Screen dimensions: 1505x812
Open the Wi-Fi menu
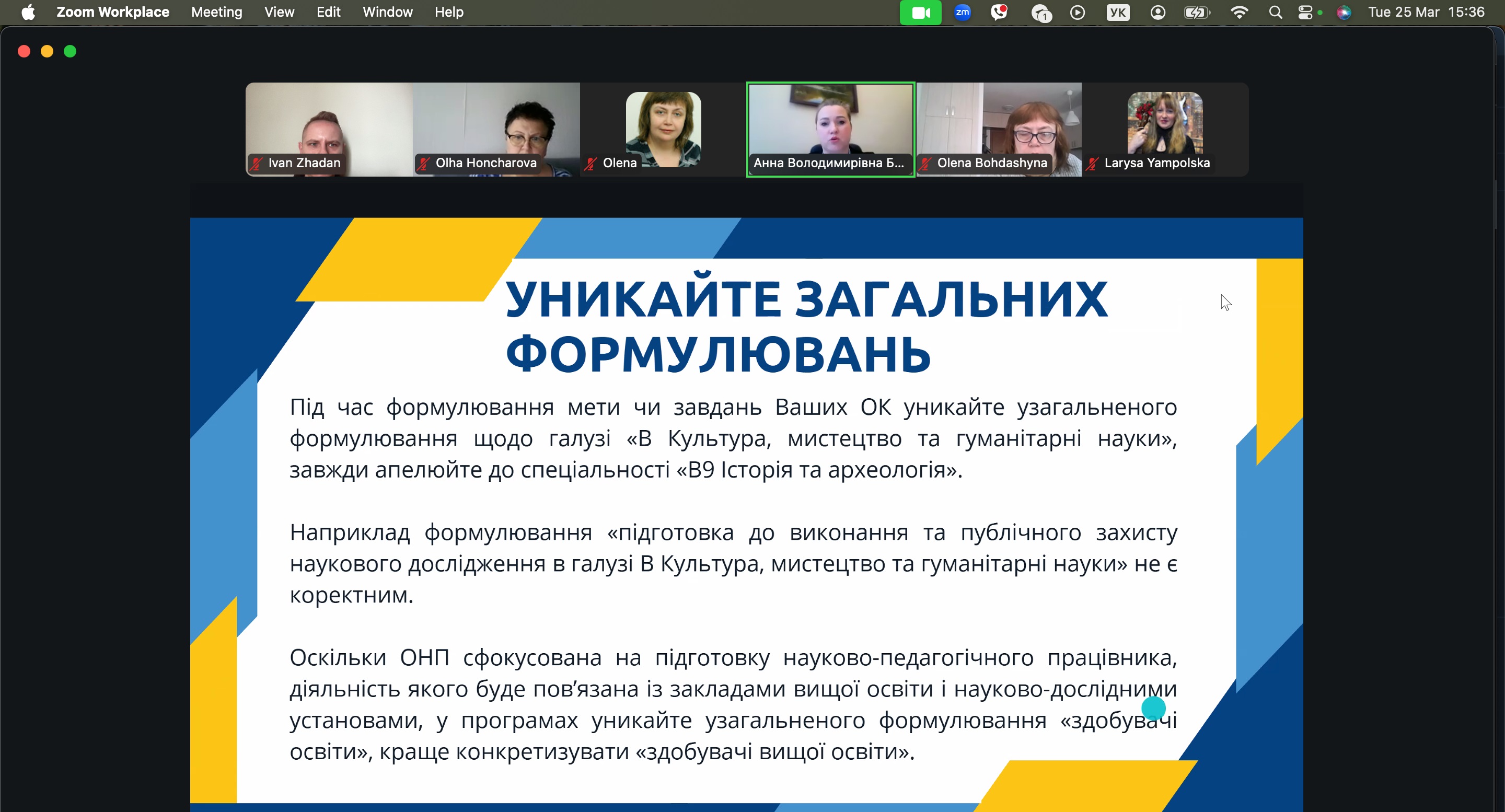(1238, 12)
